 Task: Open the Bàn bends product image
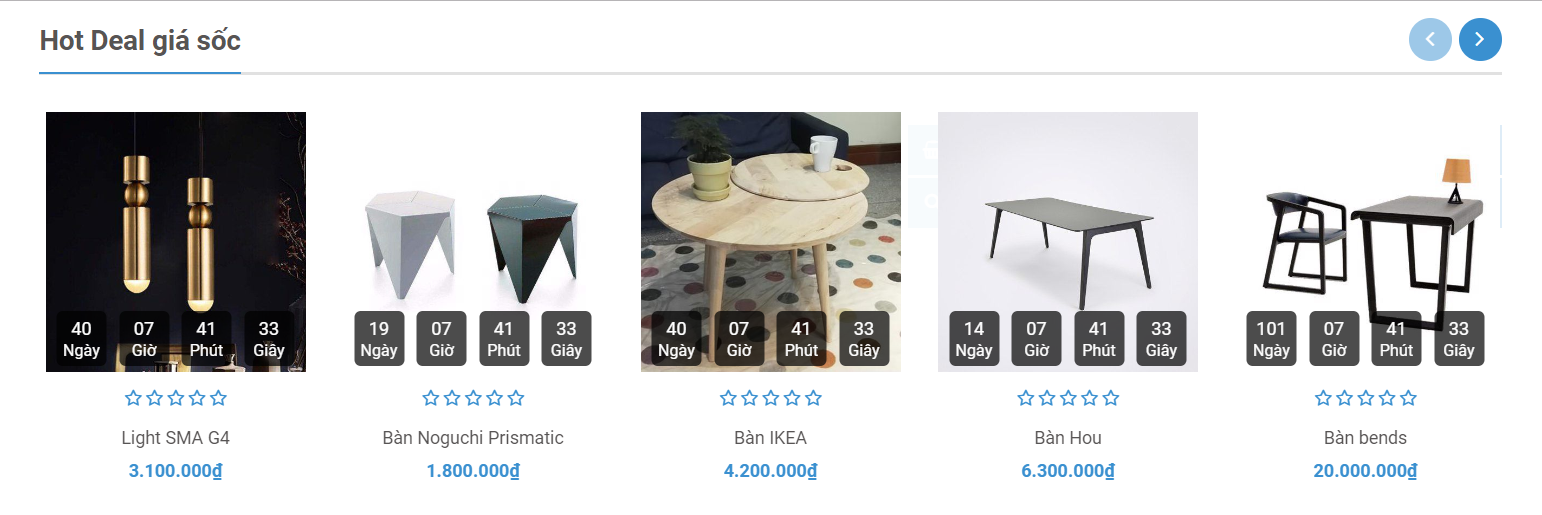1365,220
